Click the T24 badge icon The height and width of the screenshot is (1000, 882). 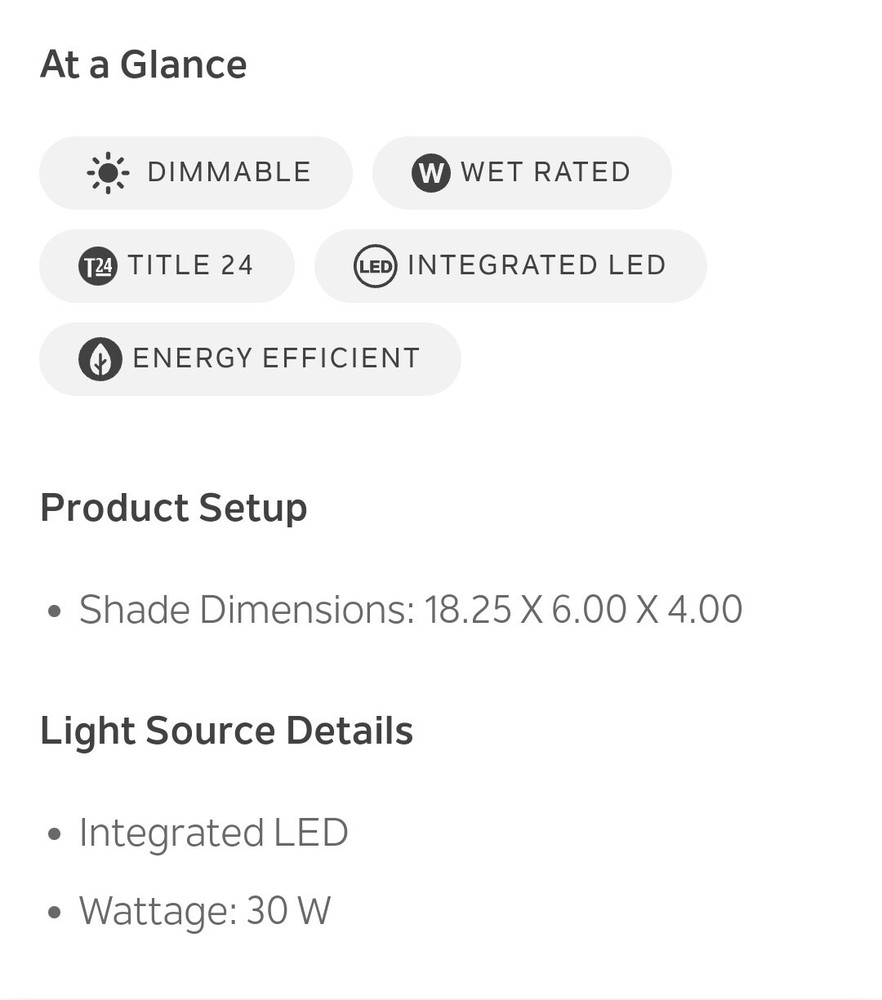98,266
